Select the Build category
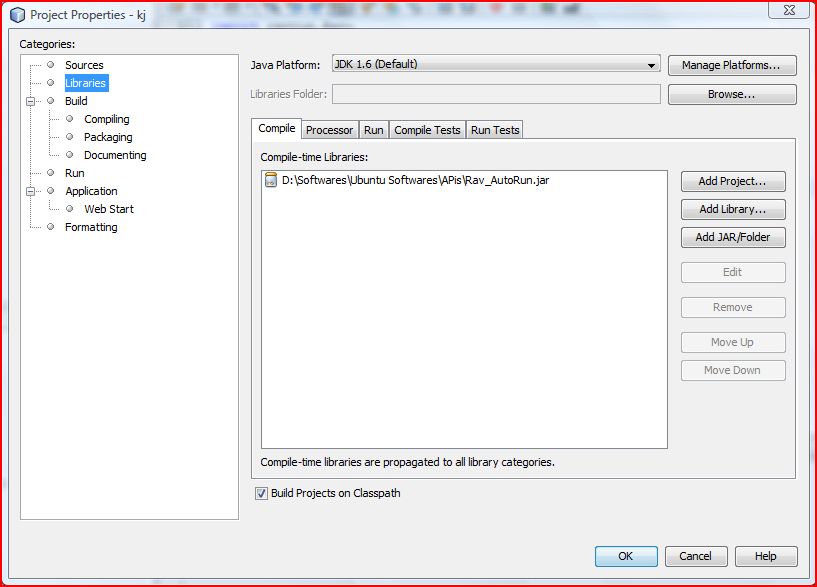817x587 pixels. tap(76, 101)
